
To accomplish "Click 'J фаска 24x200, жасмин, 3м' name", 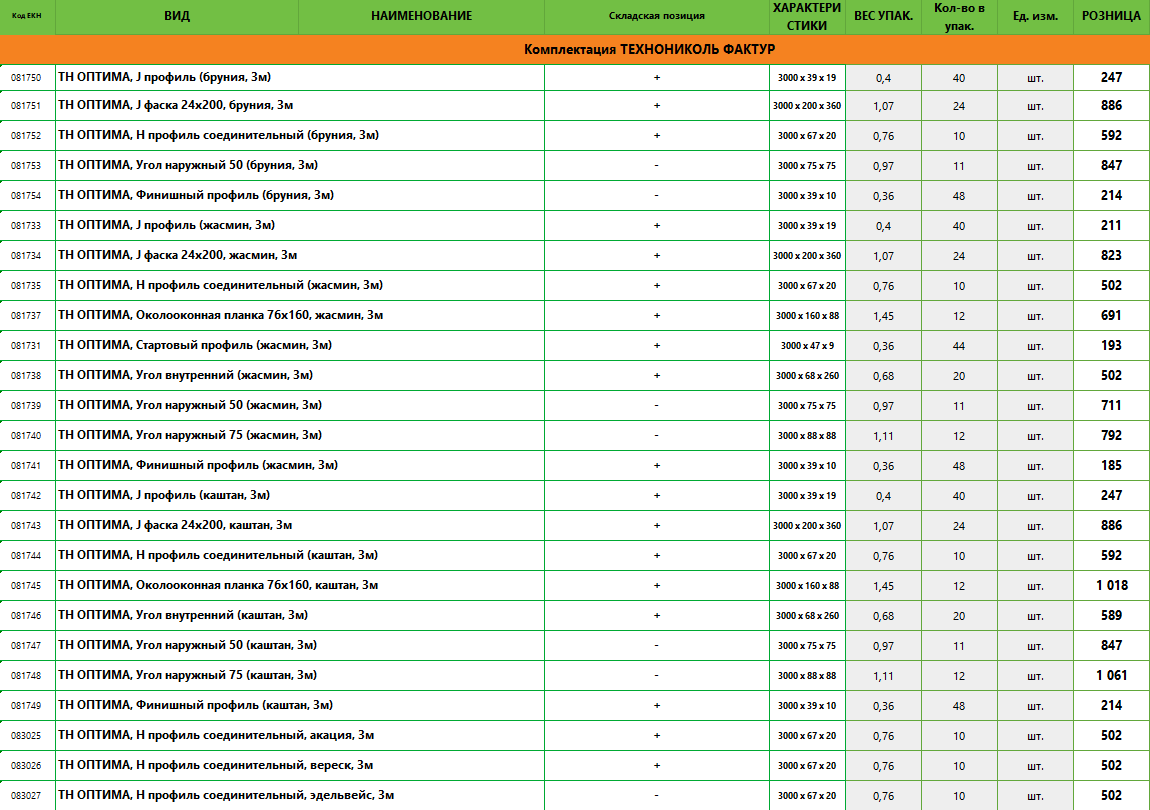I will click(x=216, y=255).
